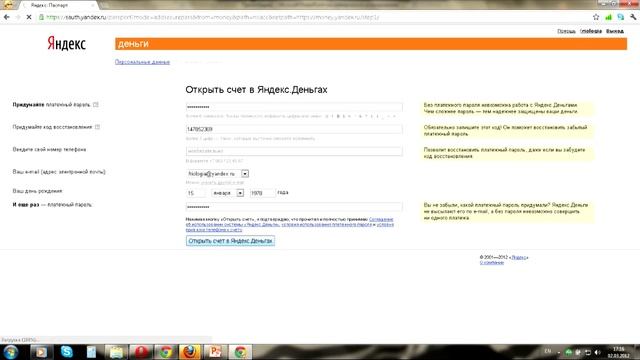This screenshot has width=640, height=360.
Task: Click the phone number input field
Action: click(x=294, y=151)
